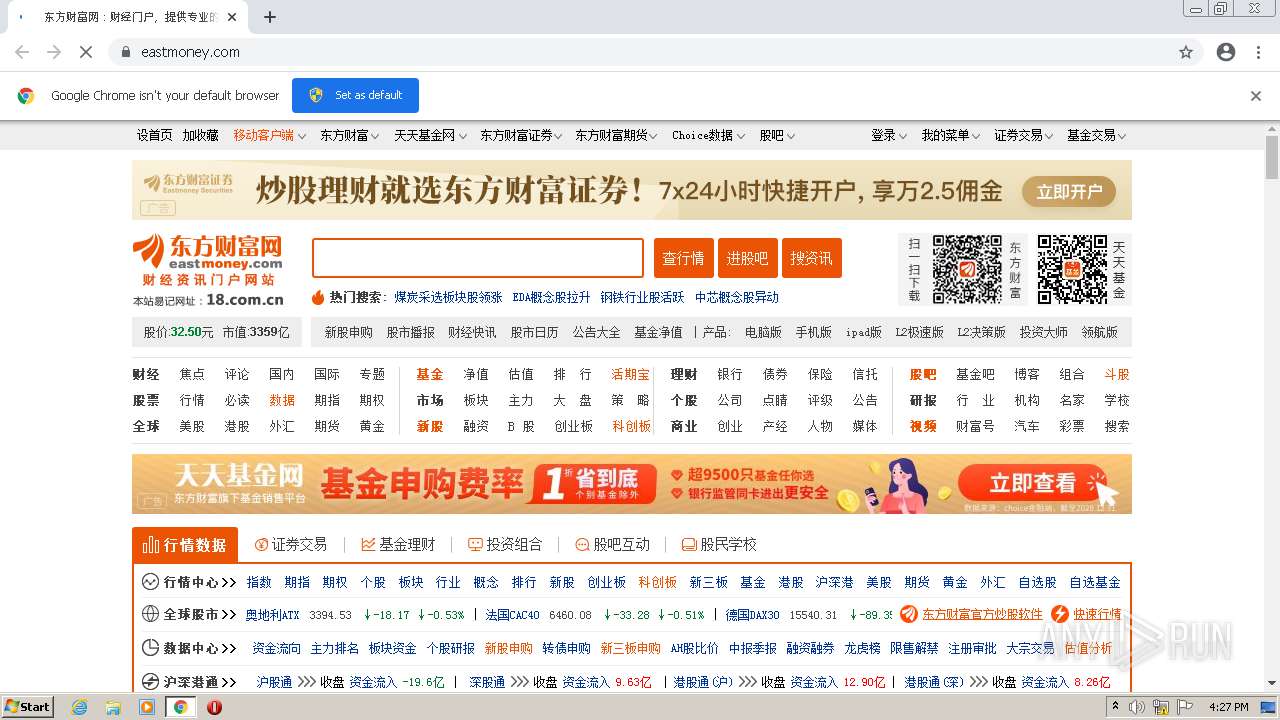Click the 搜资讯 button
This screenshot has width=1280, height=720.
[x=812, y=258]
